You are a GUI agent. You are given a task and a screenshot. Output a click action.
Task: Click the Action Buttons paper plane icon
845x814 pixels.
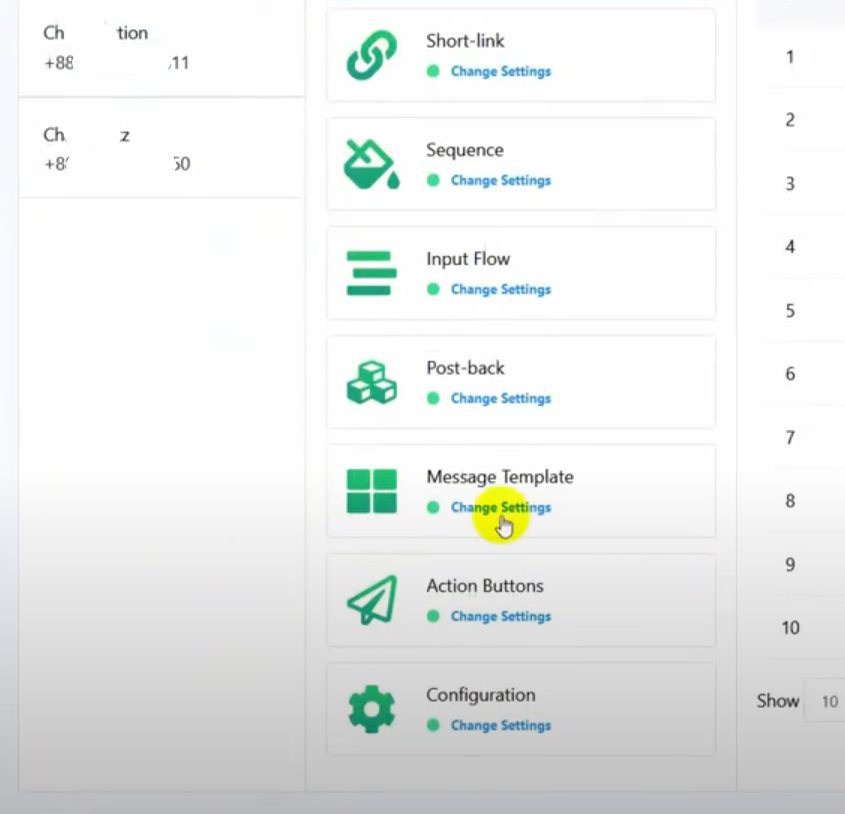point(371,600)
